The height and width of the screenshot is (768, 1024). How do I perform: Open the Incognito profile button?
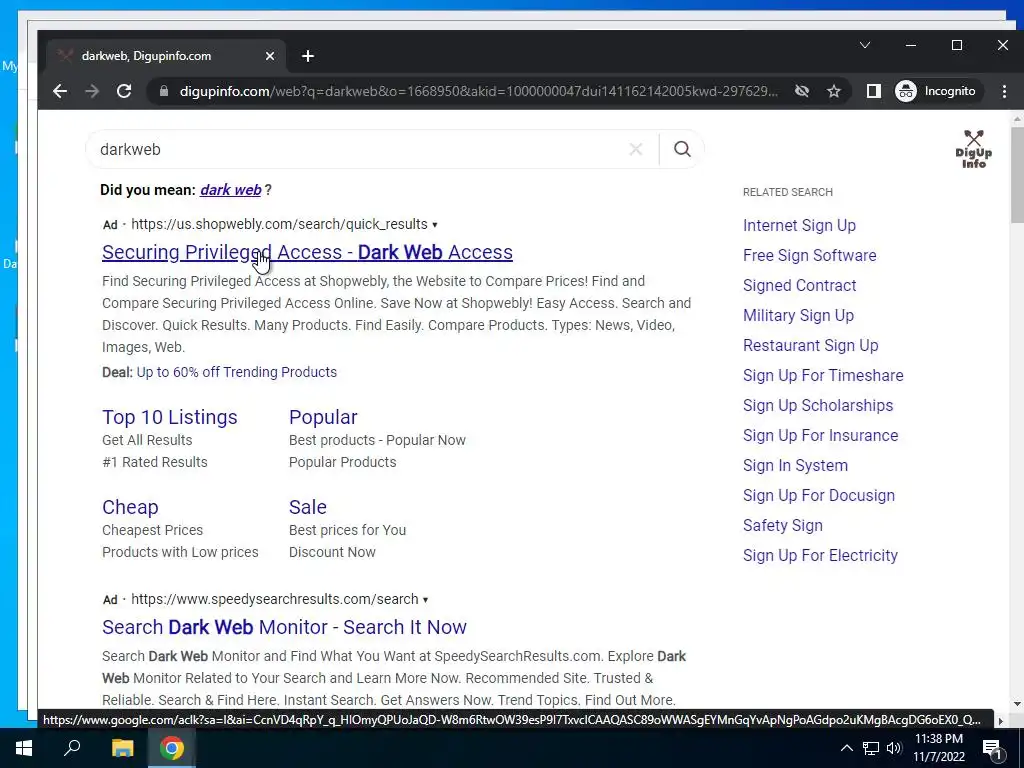[935, 91]
